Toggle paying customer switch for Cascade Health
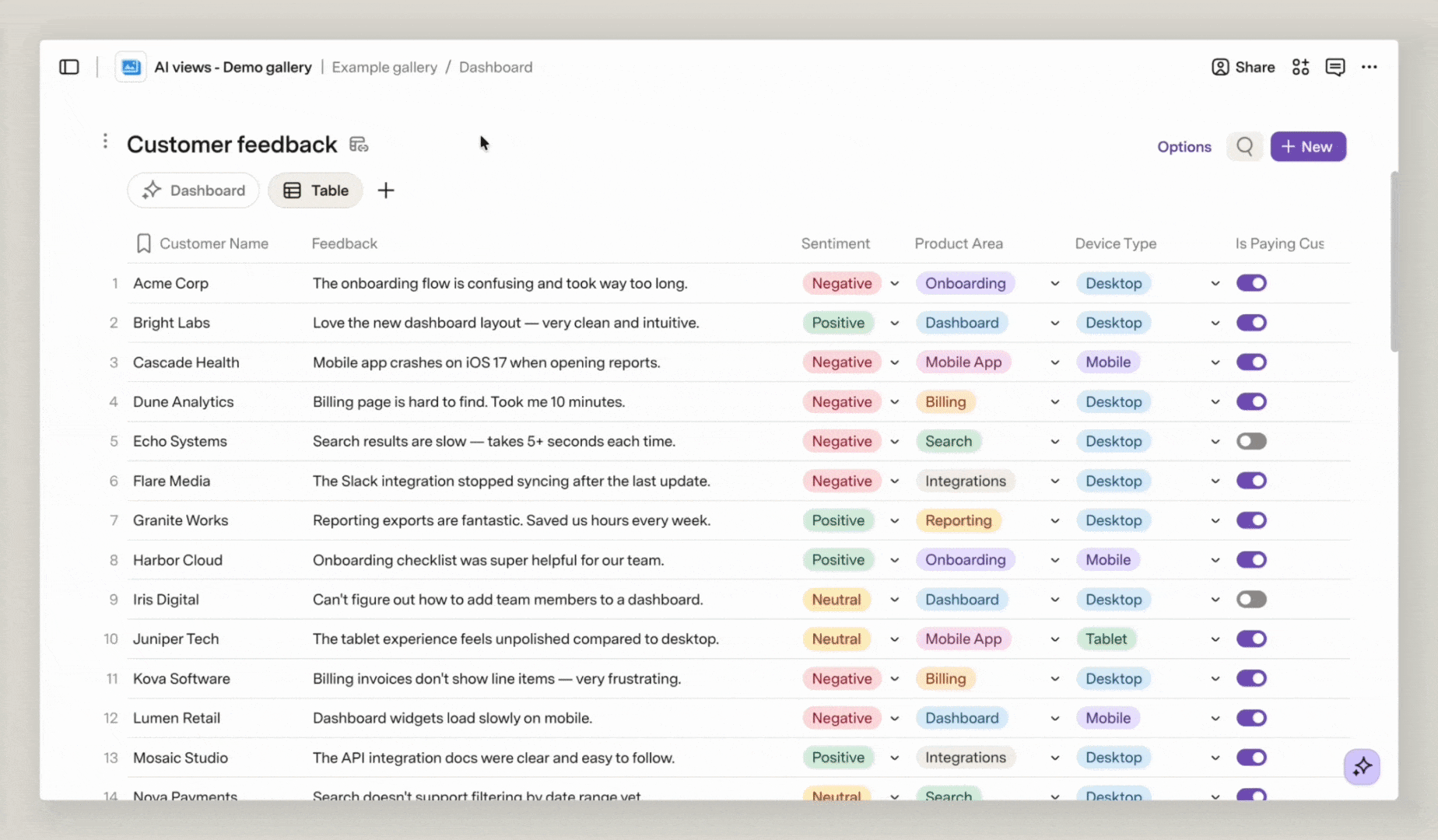Viewport: 1438px width, 840px height. 1251,362
